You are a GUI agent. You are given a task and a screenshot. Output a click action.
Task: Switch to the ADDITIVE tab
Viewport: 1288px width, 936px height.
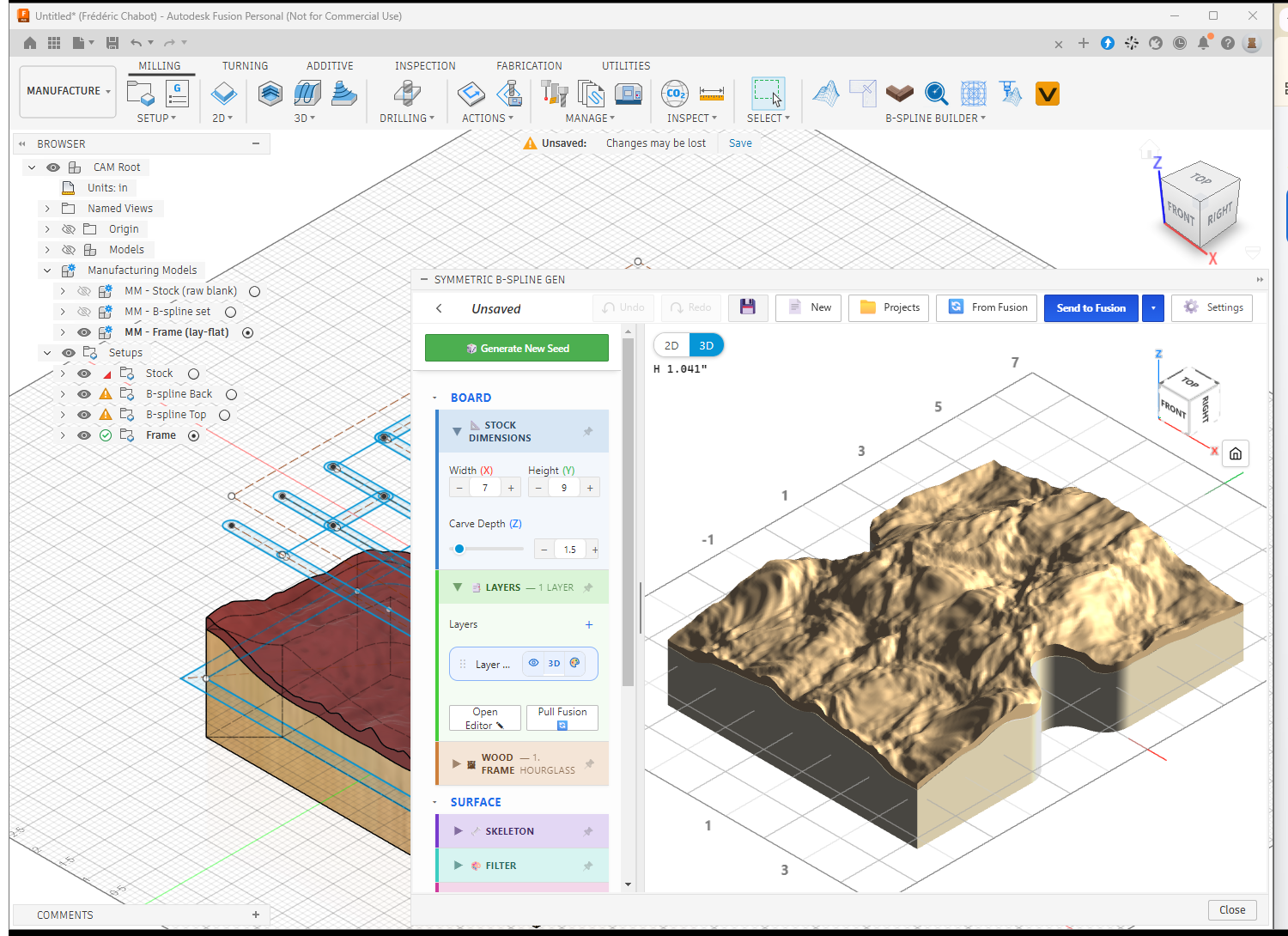click(x=330, y=66)
